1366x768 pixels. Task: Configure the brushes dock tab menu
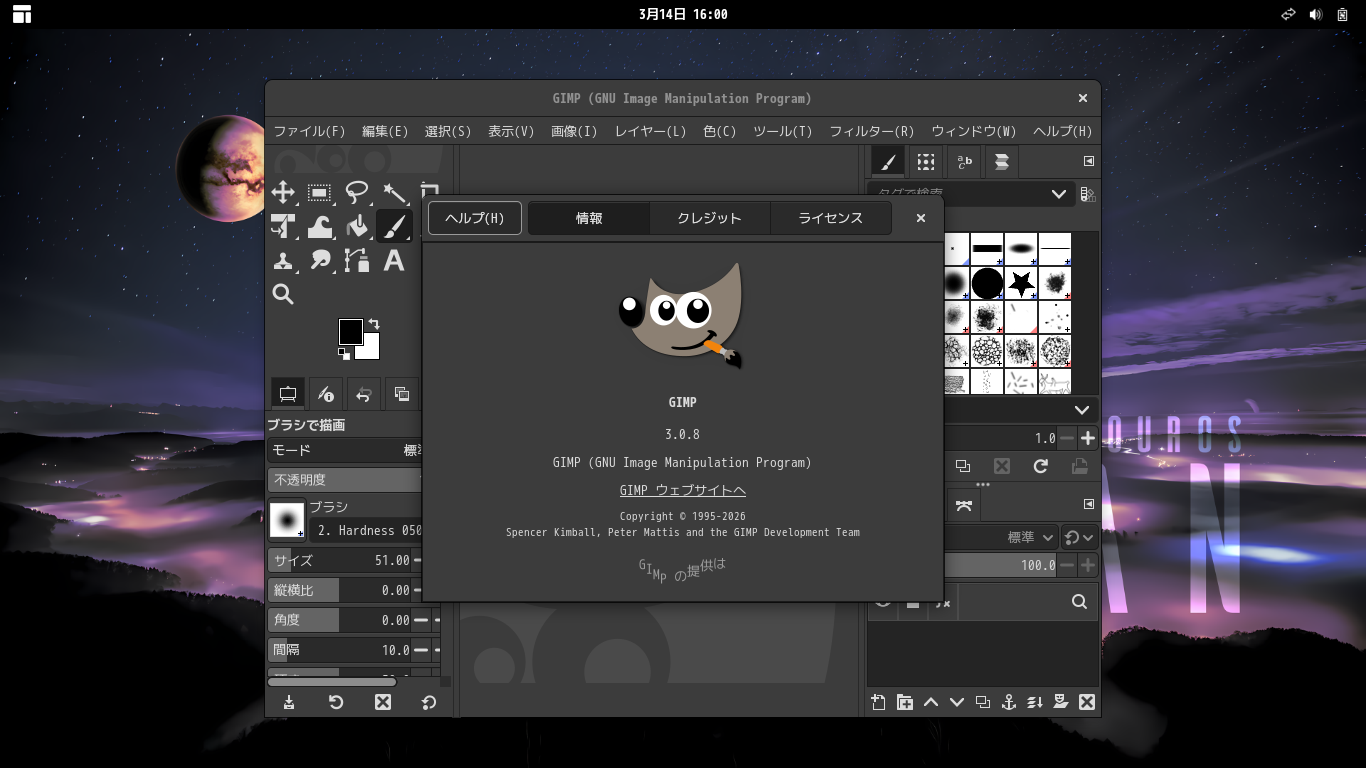(1089, 161)
